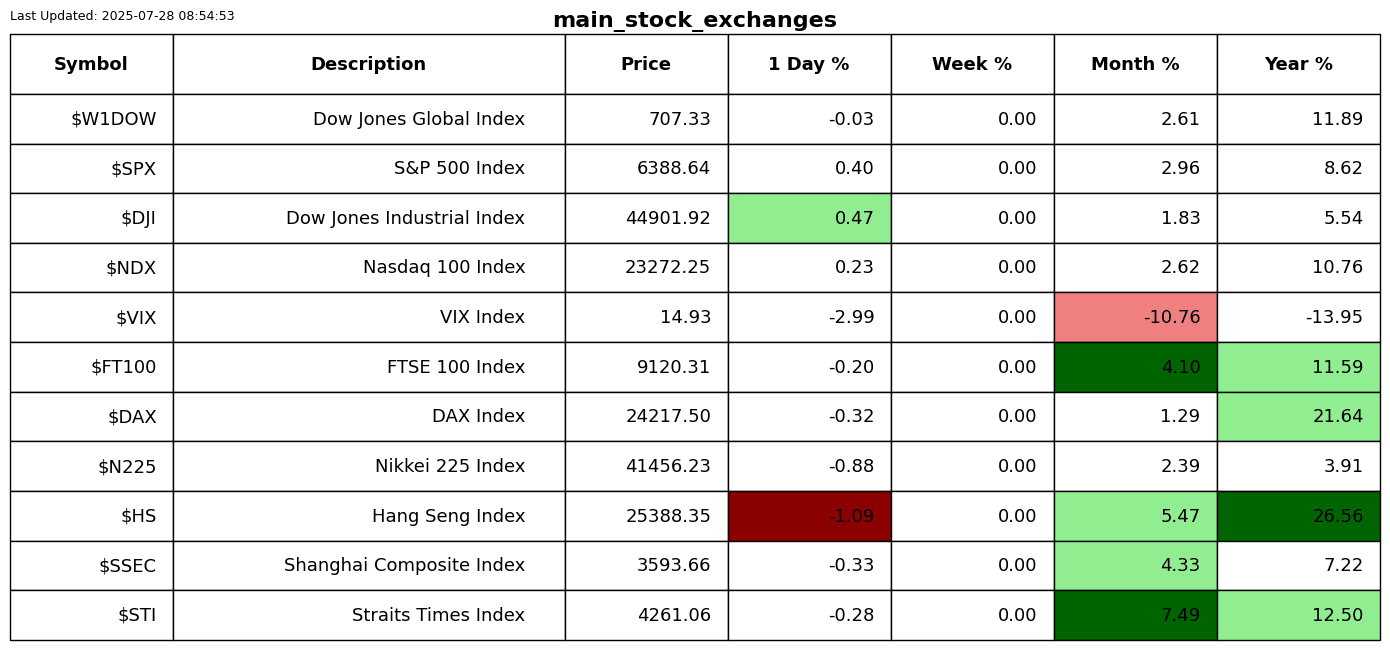Viewport: 1390px width, 650px height.
Task: Click the Last Updated timestamp
Action: pyautogui.click(x=122, y=16)
